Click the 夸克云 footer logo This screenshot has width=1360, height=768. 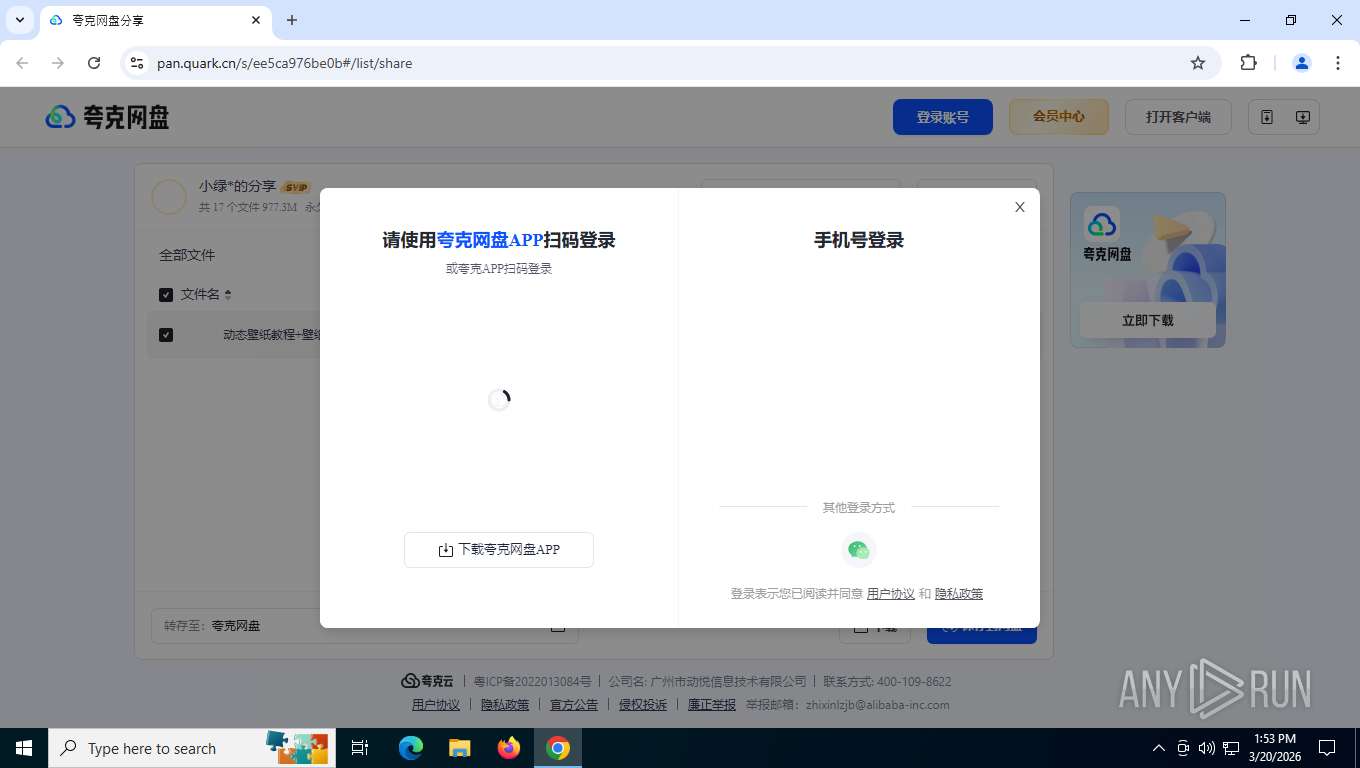tap(427, 681)
